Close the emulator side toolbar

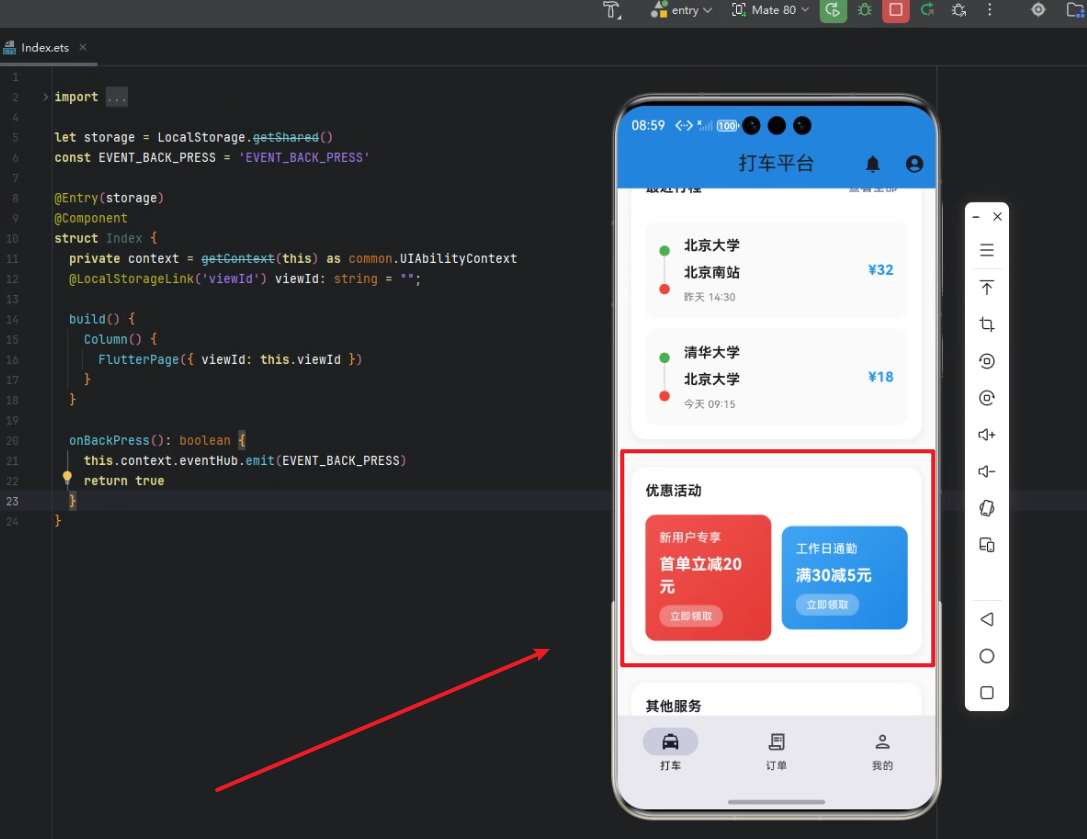click(x=997, y=217)
